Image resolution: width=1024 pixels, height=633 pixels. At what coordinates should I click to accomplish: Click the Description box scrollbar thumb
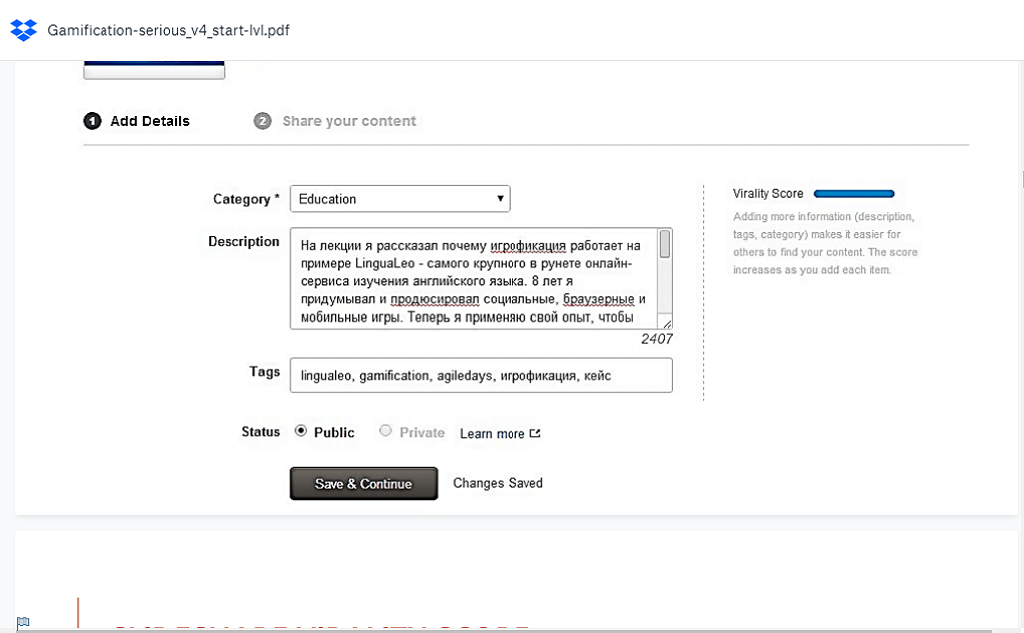pos(665,246)
